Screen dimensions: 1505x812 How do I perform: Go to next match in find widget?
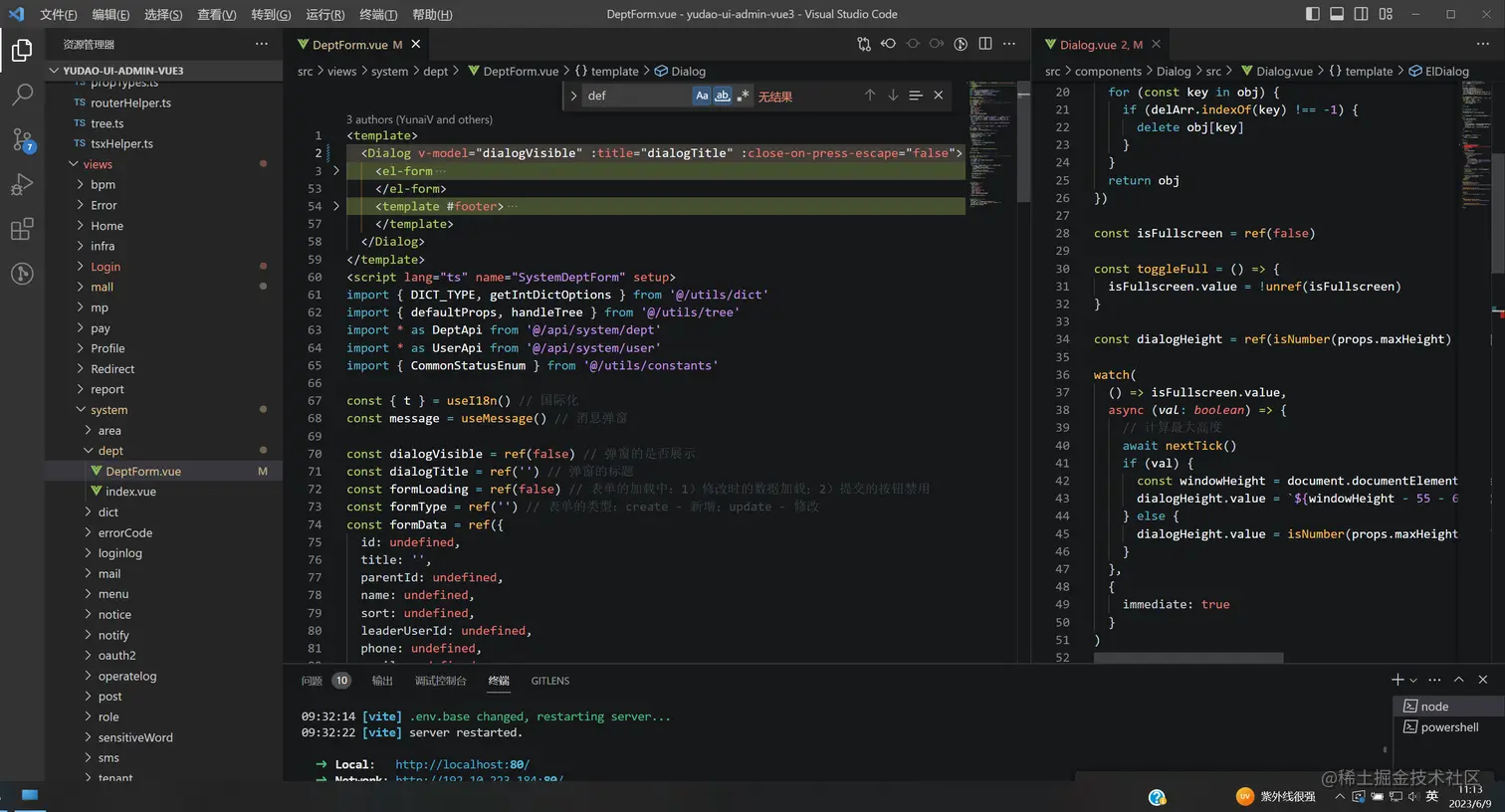(x=893, y=96)
